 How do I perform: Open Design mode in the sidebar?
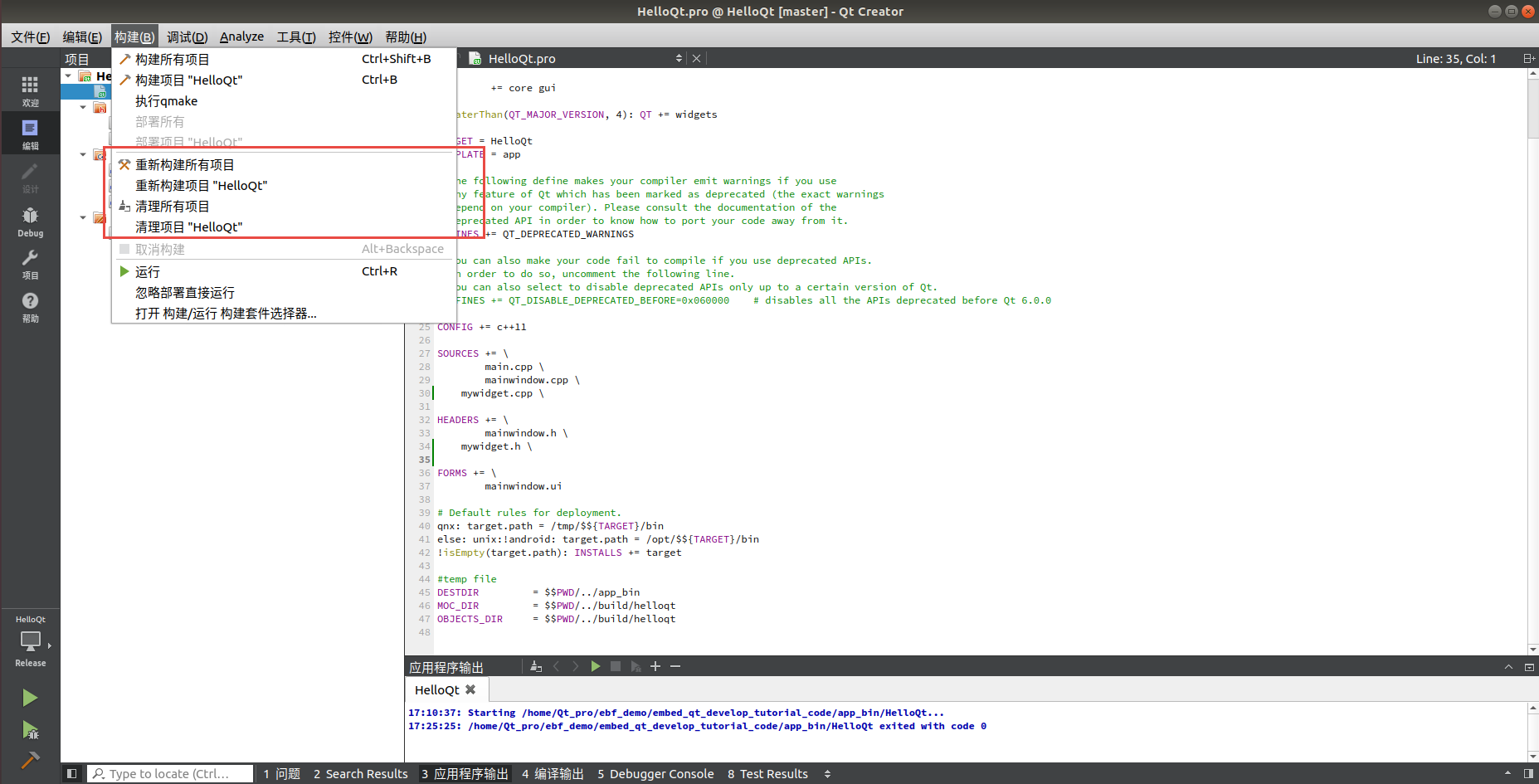coord(30,177)
